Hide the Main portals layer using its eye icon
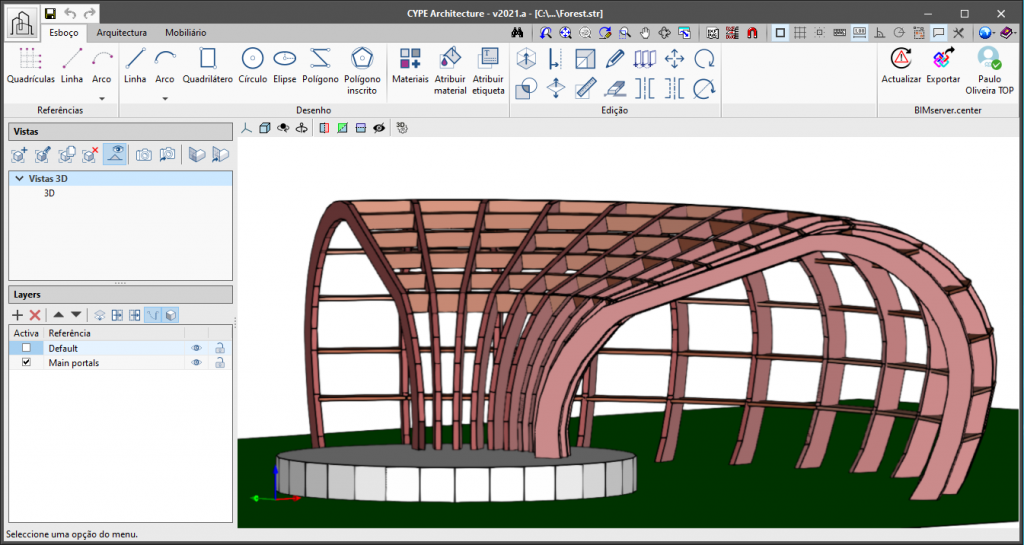Screen dimensions: 1024x545 (x=197, y=363)
